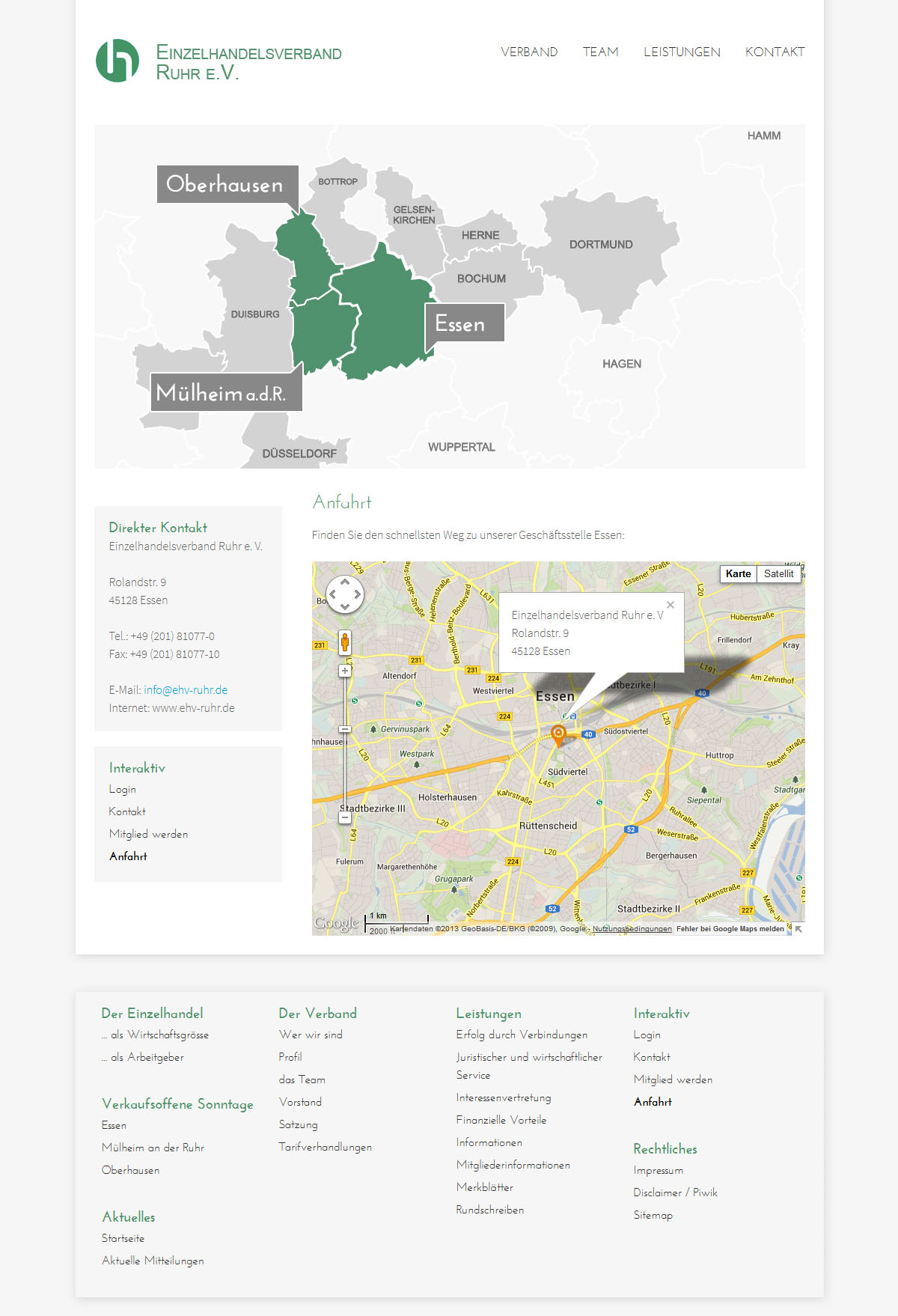Viewport: 898px width, 1316px height.
Task: Pan the map up using the arrow control
Action: click(x=345, y=582)
